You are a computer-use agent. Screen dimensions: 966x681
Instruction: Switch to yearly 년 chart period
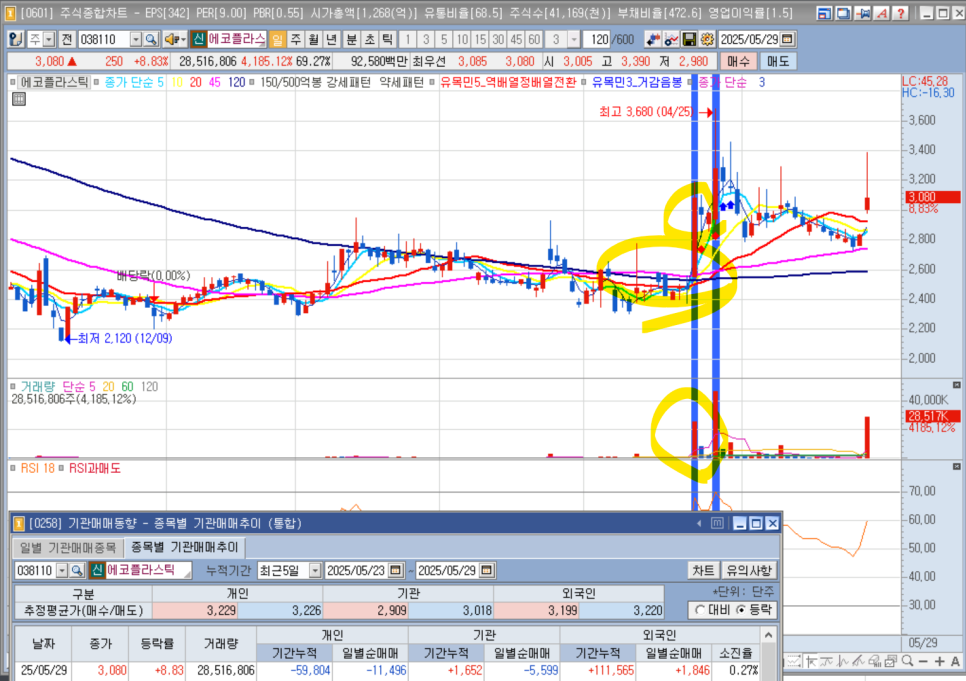pyautogui.click(x=331, y=39)
